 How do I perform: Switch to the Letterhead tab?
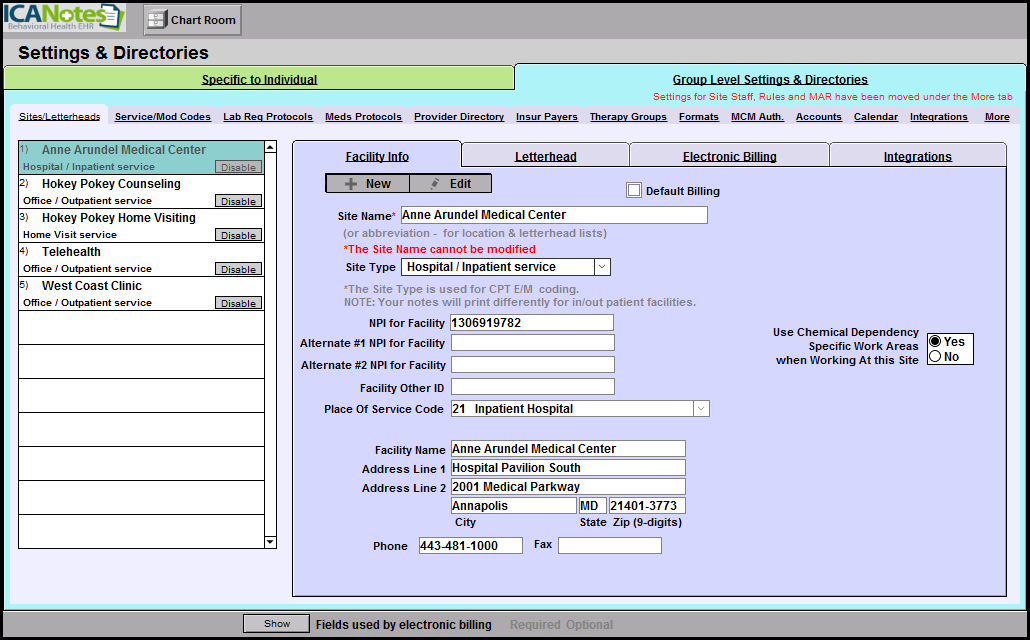[545, 156]
